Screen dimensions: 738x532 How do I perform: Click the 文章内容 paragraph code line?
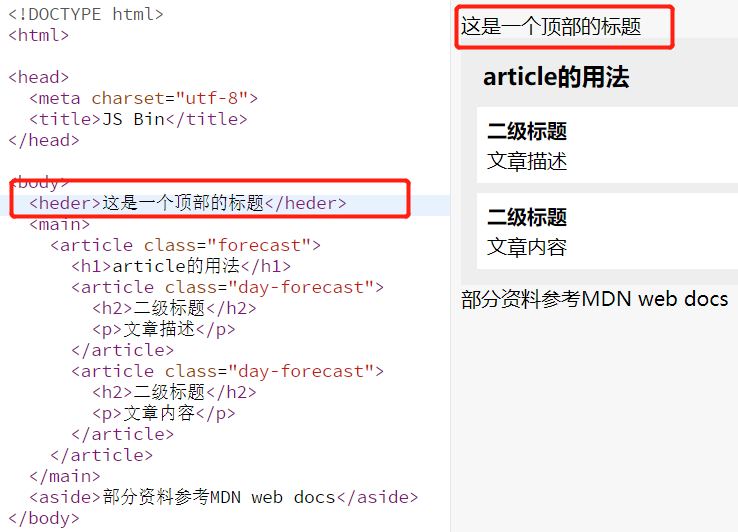coord(164,413)
